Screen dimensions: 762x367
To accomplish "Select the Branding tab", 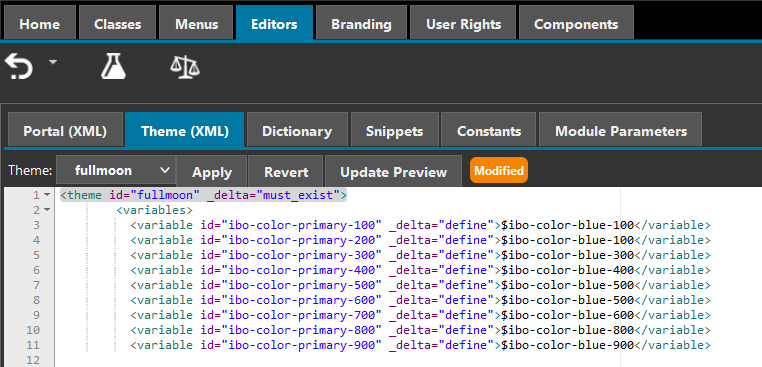I will coord(361,24).
